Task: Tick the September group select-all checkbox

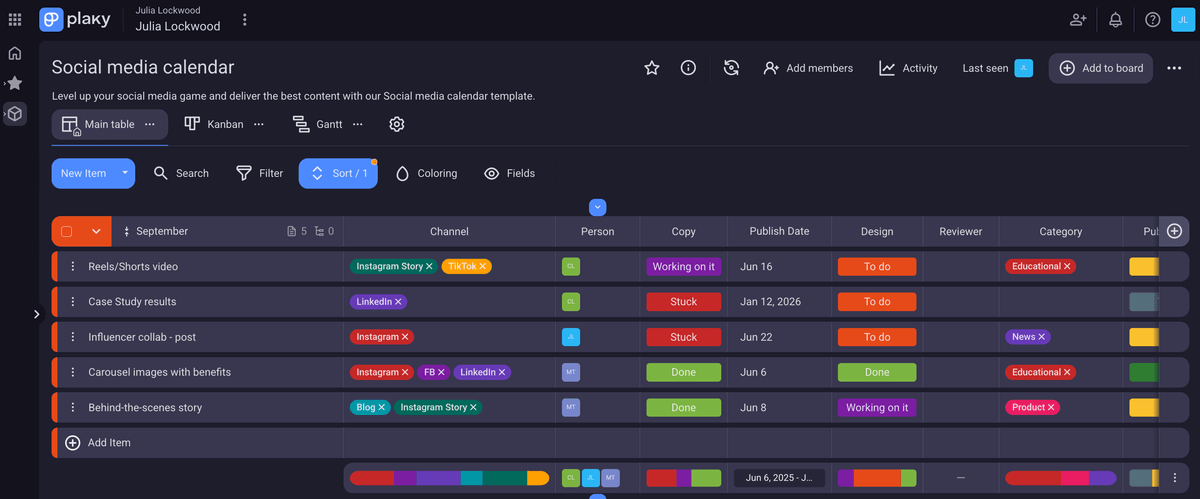Action: coord(67,231)
